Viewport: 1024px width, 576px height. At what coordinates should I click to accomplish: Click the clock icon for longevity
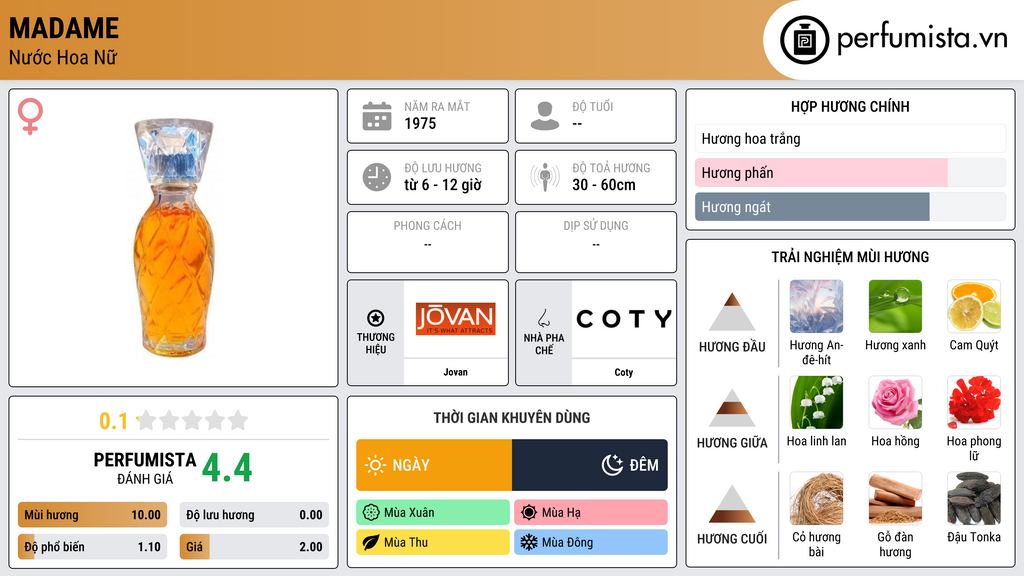[x=377, y=177]
